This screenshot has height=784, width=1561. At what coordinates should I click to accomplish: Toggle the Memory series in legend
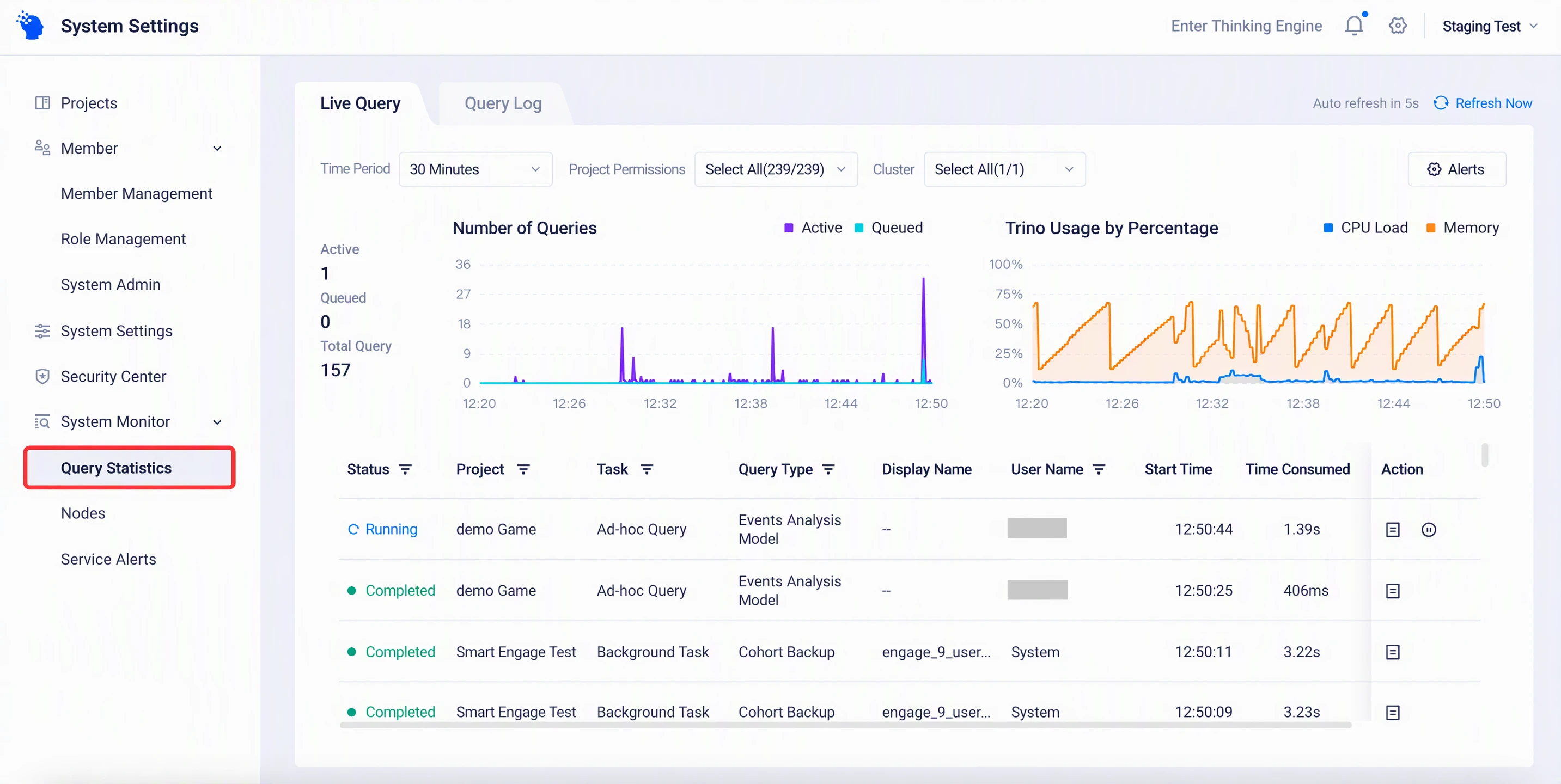1462,228
